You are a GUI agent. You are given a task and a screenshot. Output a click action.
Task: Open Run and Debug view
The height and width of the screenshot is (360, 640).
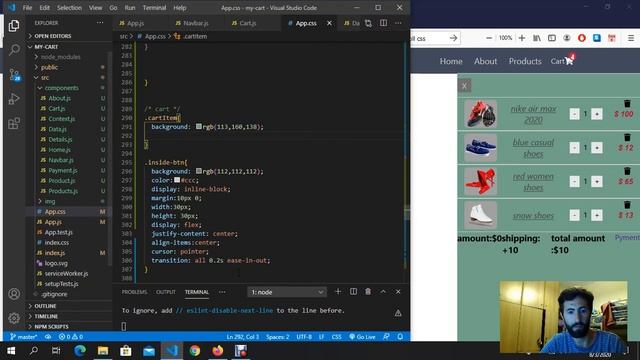click(14, 99)
